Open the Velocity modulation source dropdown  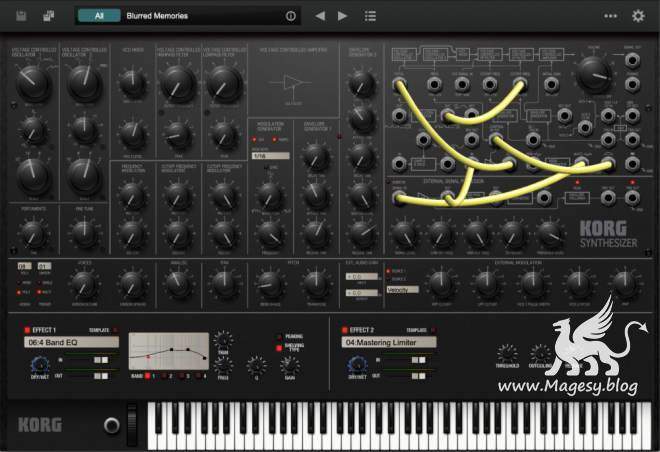coord(403,290)
